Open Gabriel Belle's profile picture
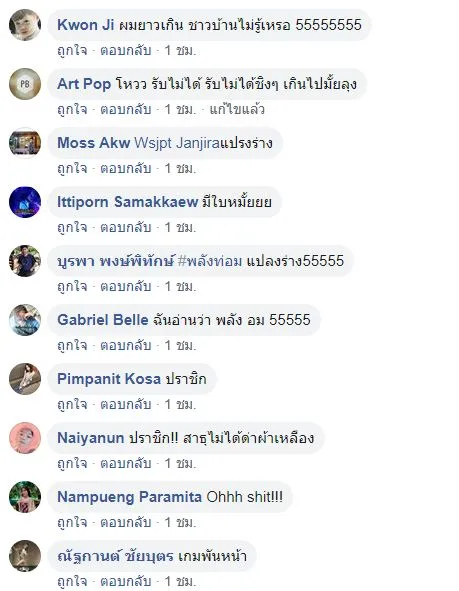Screen dimensions: 459x591 [x=25, y=320]
